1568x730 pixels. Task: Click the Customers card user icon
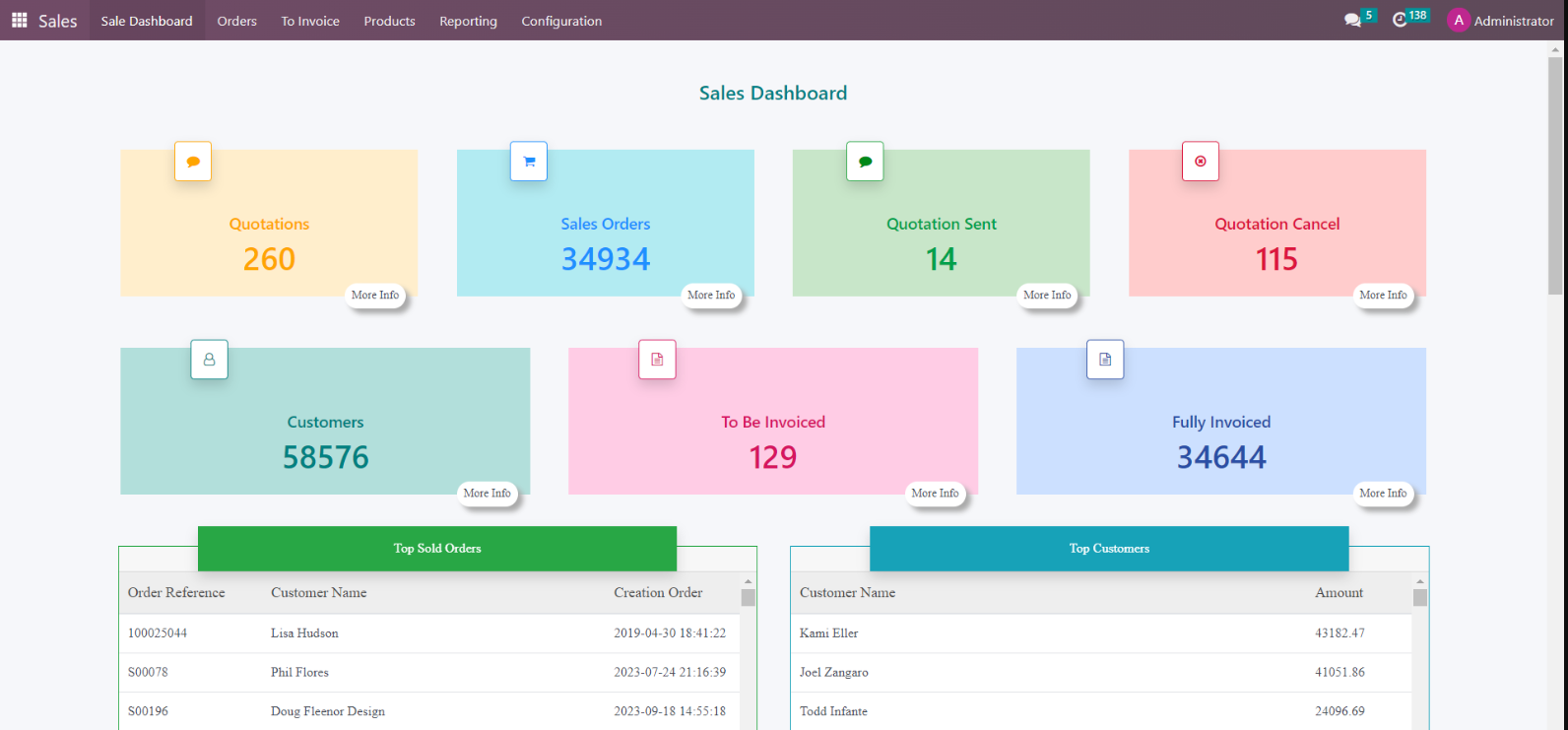click(x=209, y=360)
